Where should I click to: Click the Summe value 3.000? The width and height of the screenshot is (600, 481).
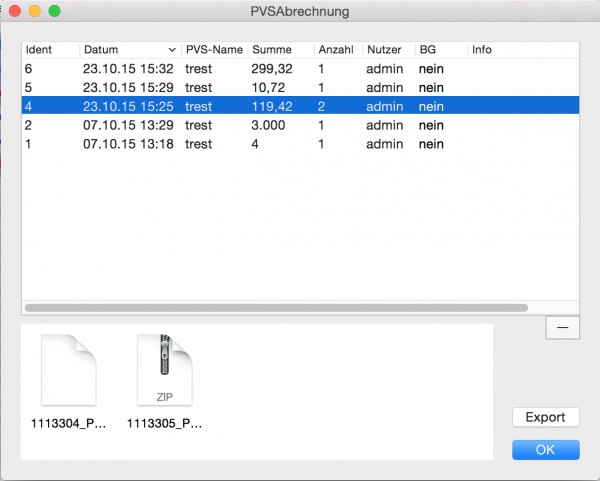[268, 125]
